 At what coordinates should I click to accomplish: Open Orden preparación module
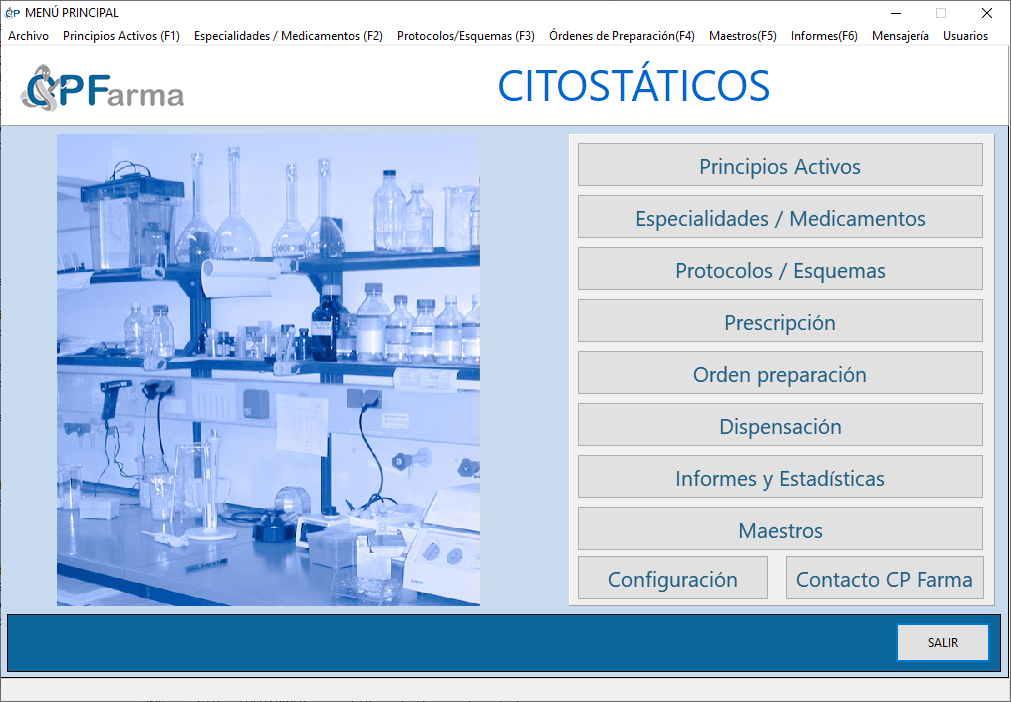coord(780,373)
